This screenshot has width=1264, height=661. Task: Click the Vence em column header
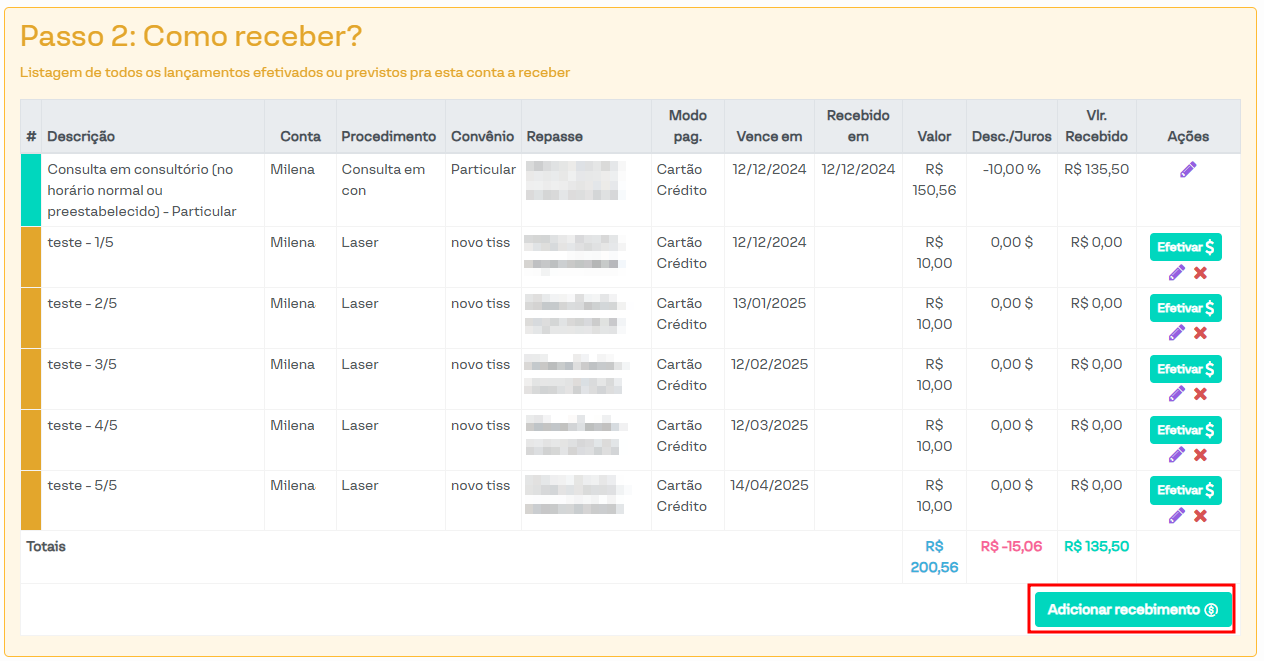point(769,136)
